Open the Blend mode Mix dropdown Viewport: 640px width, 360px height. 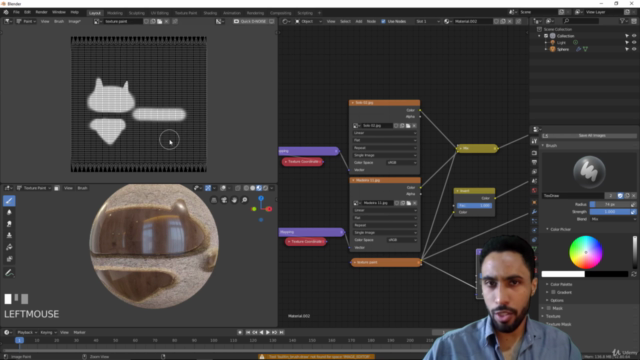click(x=613, y=219)
